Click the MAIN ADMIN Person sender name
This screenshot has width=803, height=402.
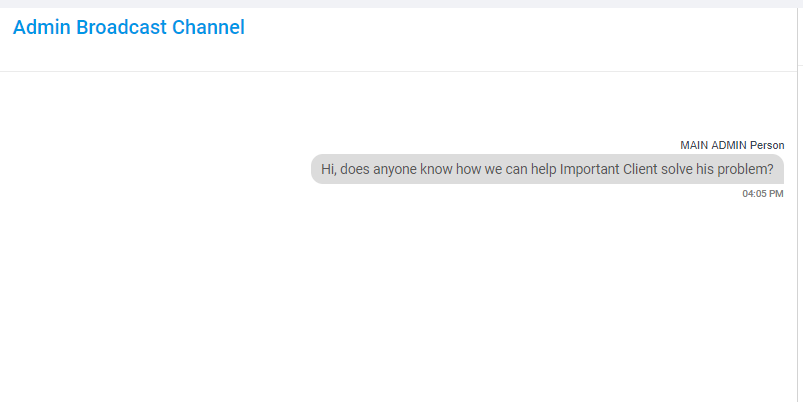[732, 145]
